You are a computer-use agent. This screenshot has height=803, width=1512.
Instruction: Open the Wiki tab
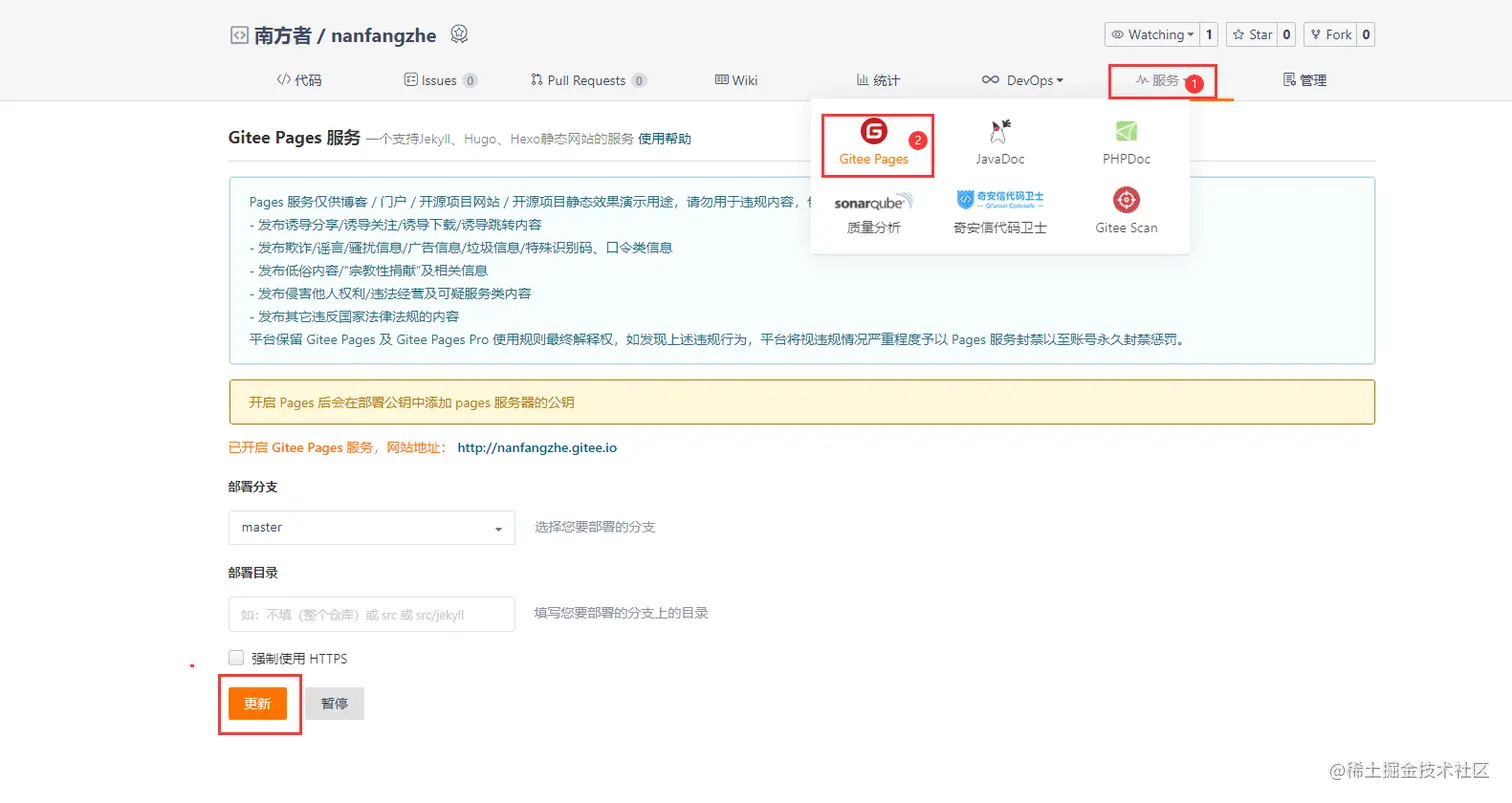tap(736, 80)
